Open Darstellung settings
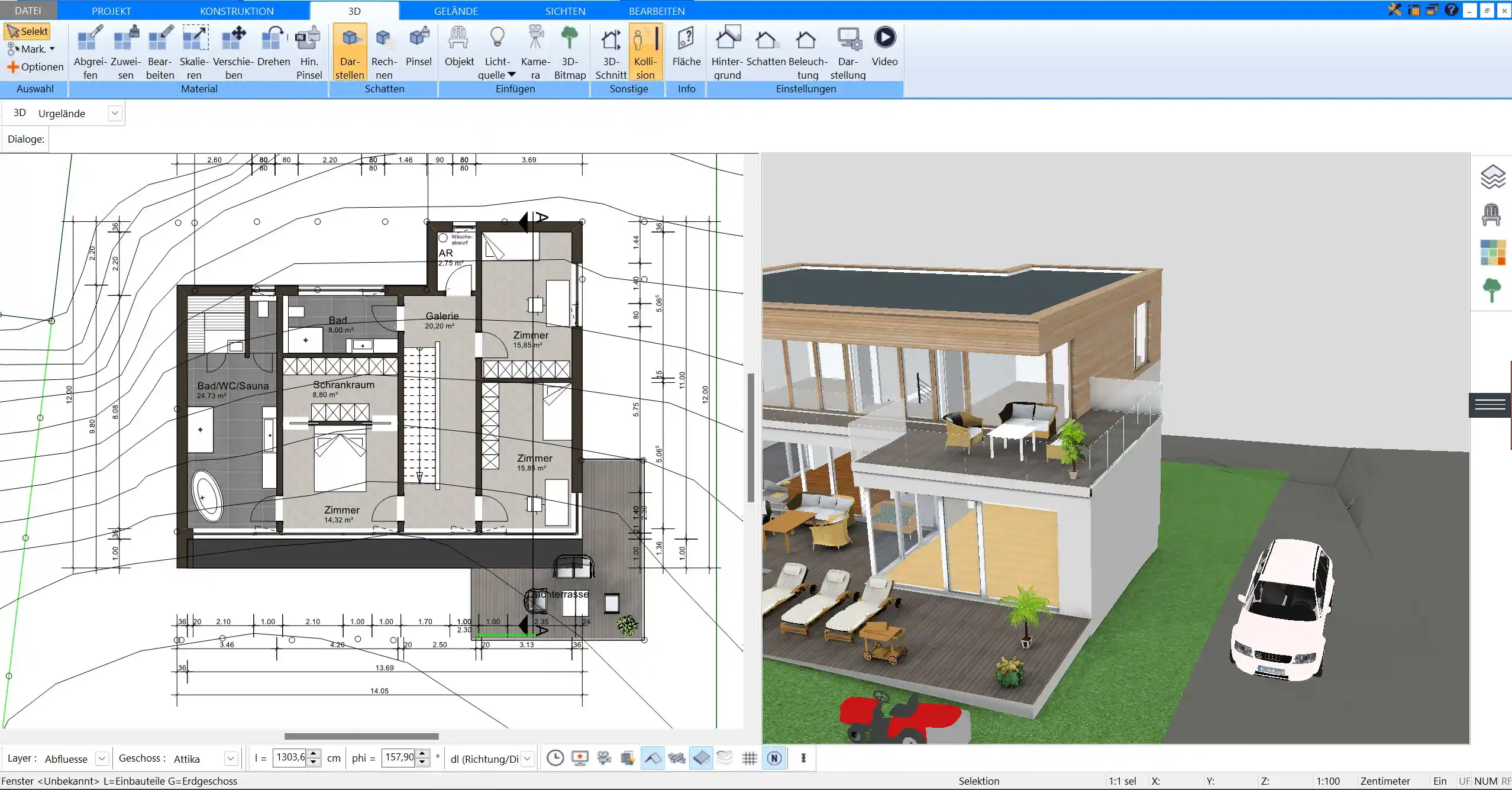The width and height of the screenshot is (1512, 790). 848,52
